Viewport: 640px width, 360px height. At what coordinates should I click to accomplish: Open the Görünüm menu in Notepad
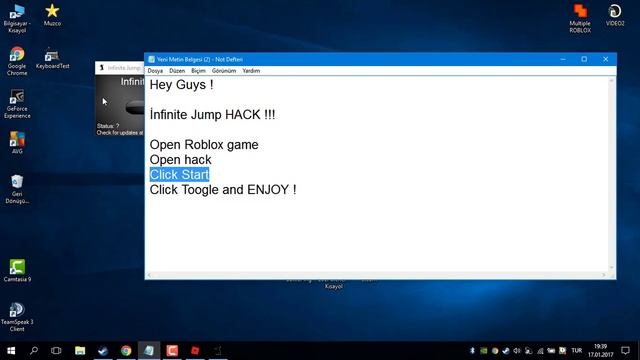(x=224, y=71)
